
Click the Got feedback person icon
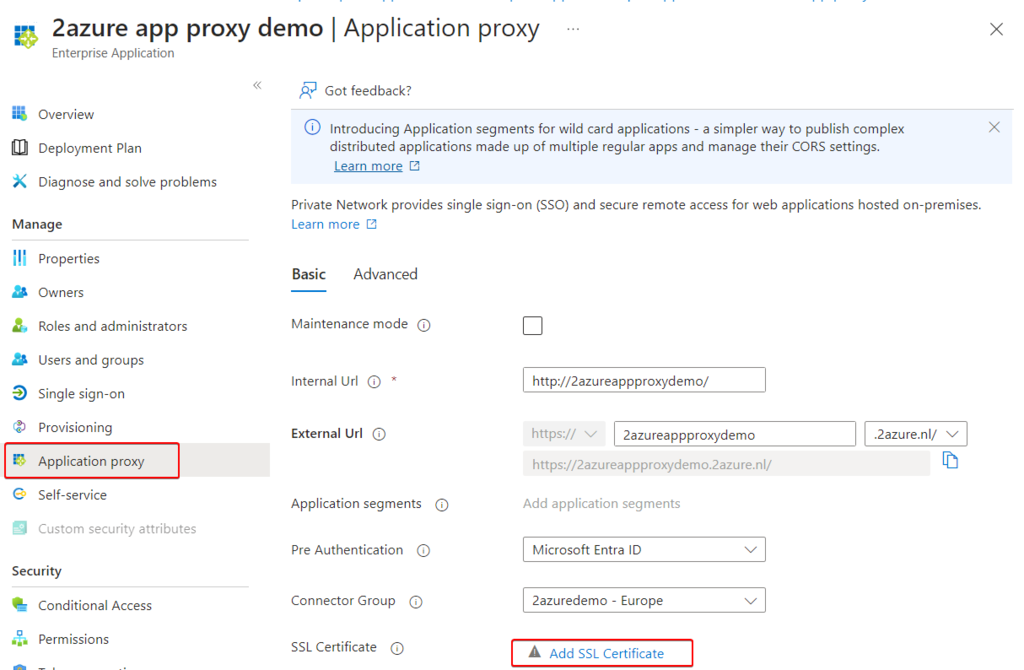point(308,90)
